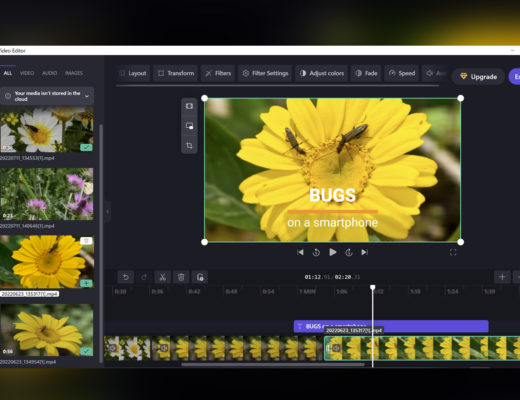Click the green check on bottom thumbnail
The width and height of the screenshot is (520, 400).
[x=86, y=351]
